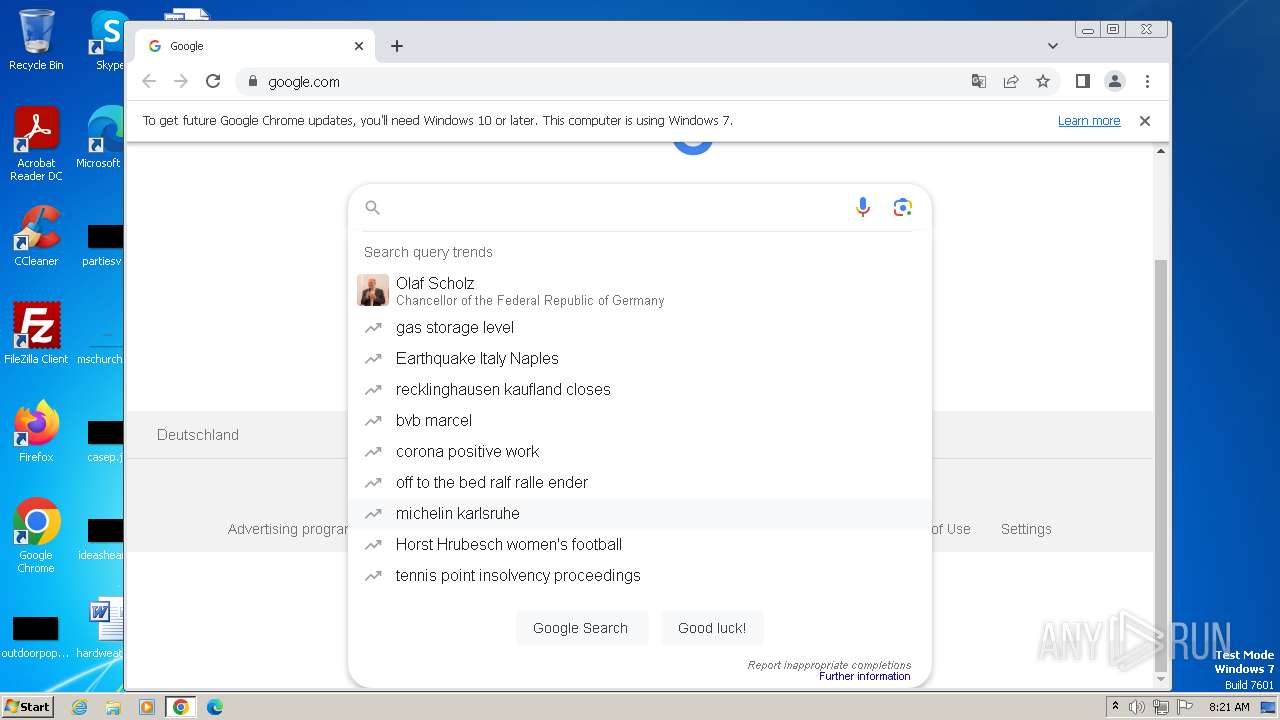Viewport: 1280px width, 720px height.
Task: Select the Olaf Scholz suggestion
Action: coord(640,291)
